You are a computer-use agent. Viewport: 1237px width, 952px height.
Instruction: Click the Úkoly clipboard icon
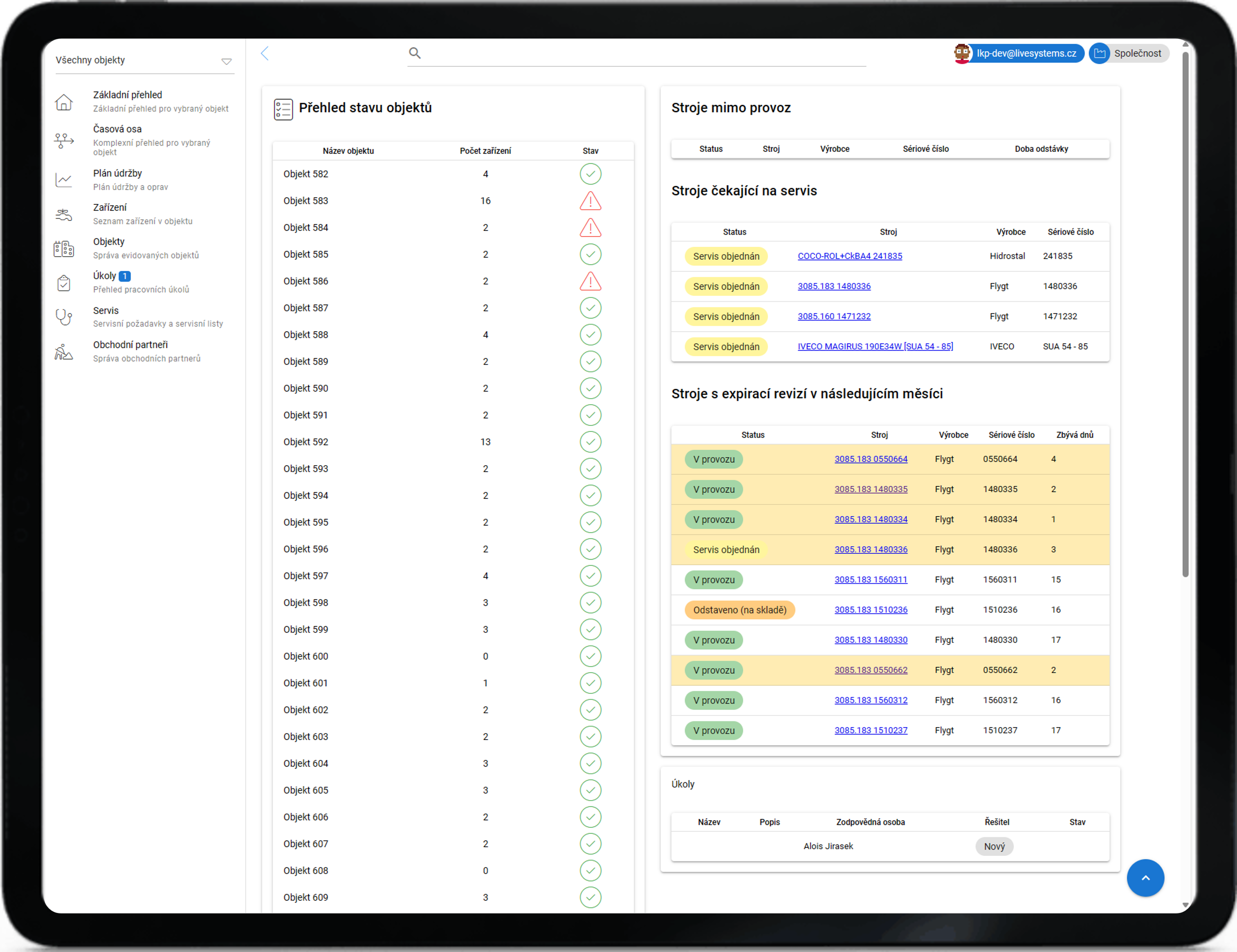click(x=63, y=283)
